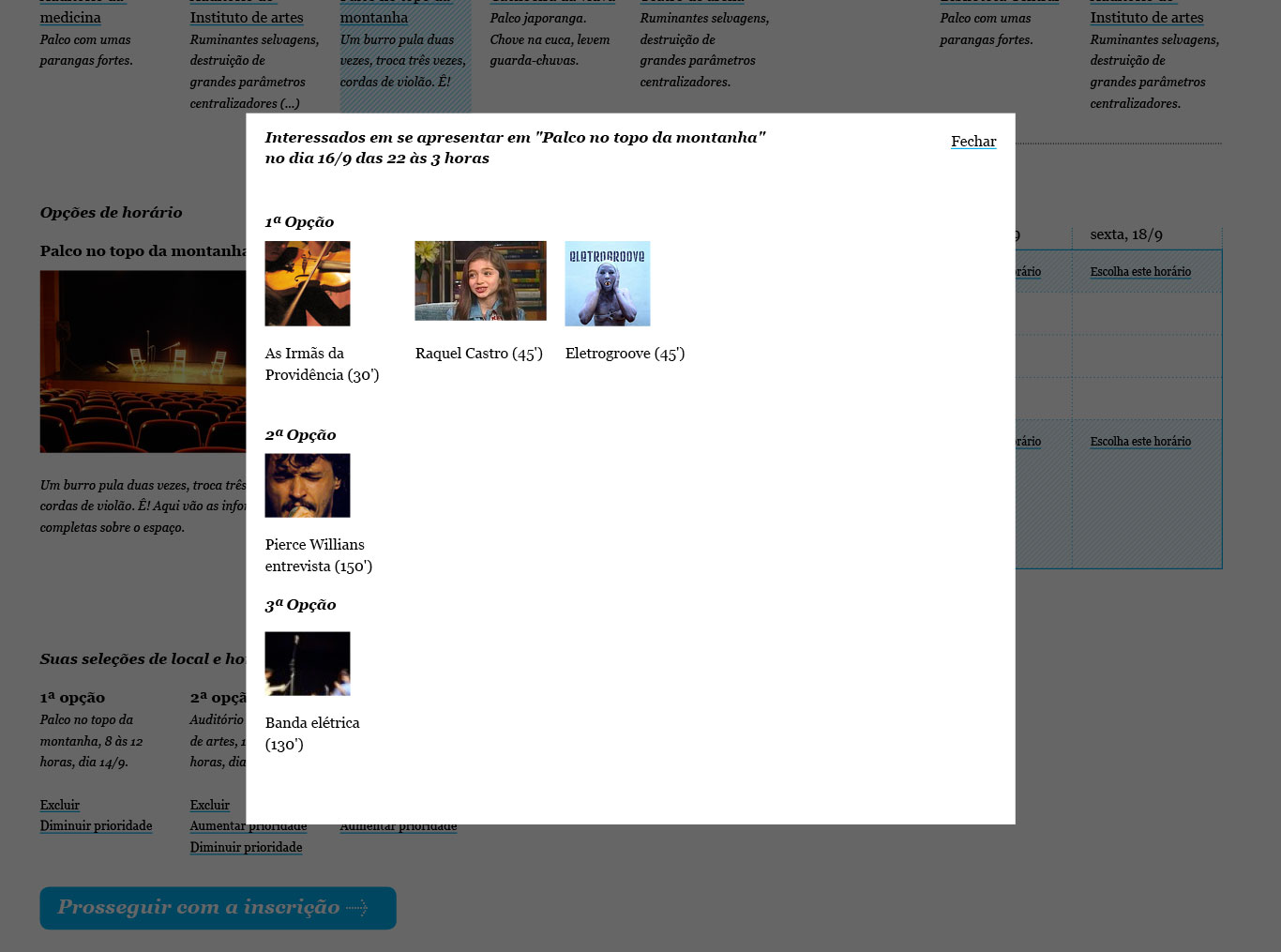The width and height of the screenshot is (1281, 952).
Task: Click theater stage photo behind the modal
Action: tap(143, 362)
